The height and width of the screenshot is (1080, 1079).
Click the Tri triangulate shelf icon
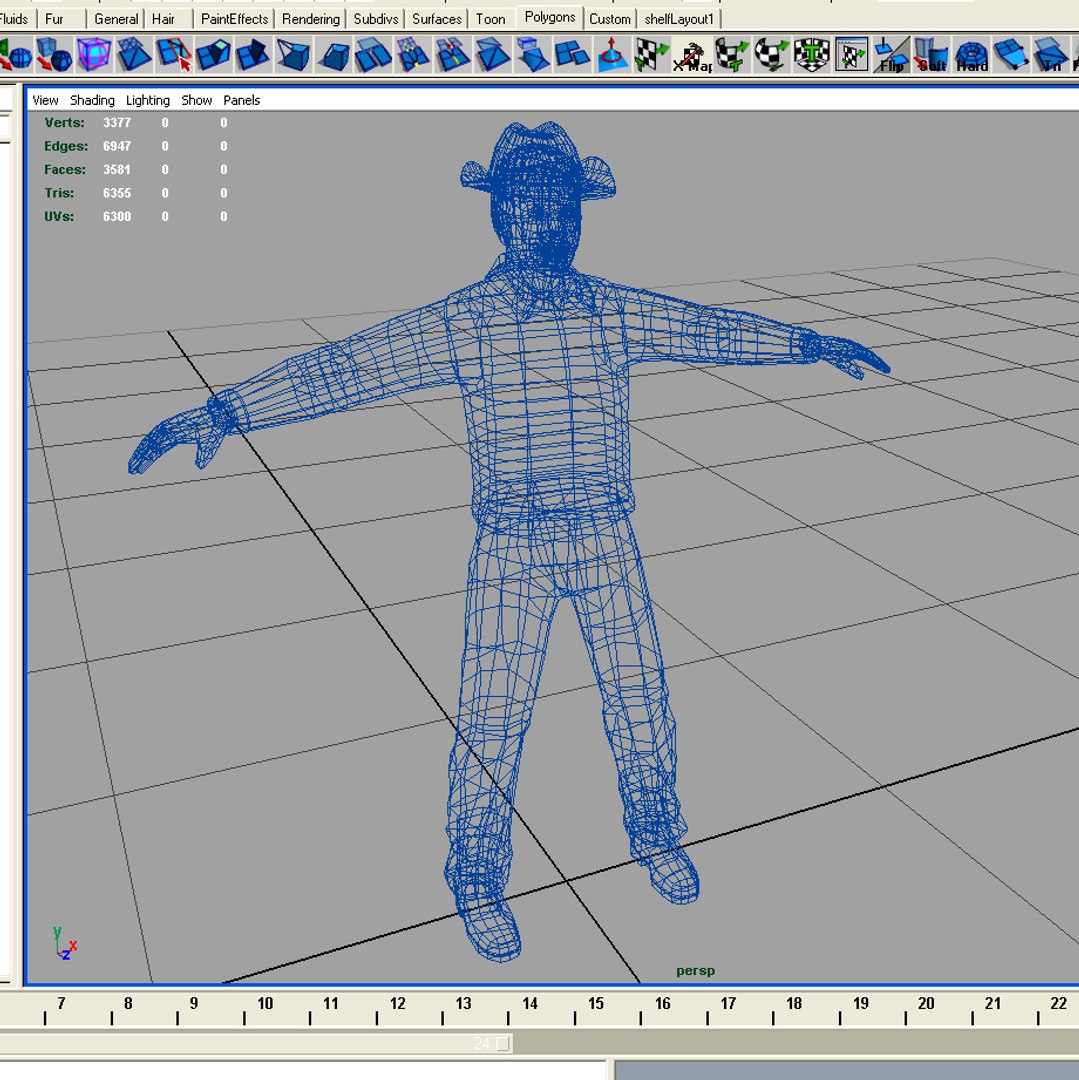click(x=1050, y=55)
